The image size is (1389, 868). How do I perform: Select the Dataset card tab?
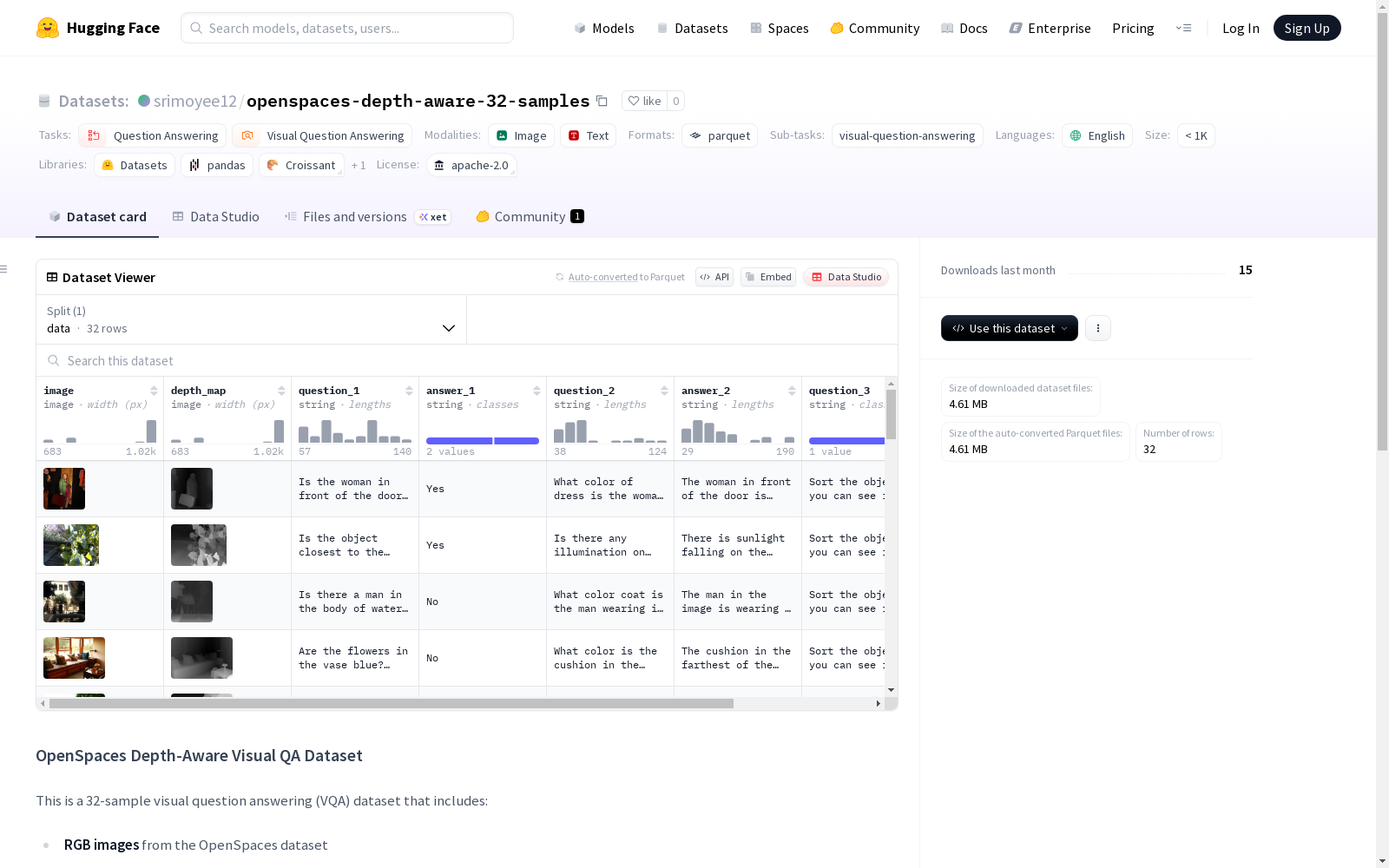tap(97, 217)
